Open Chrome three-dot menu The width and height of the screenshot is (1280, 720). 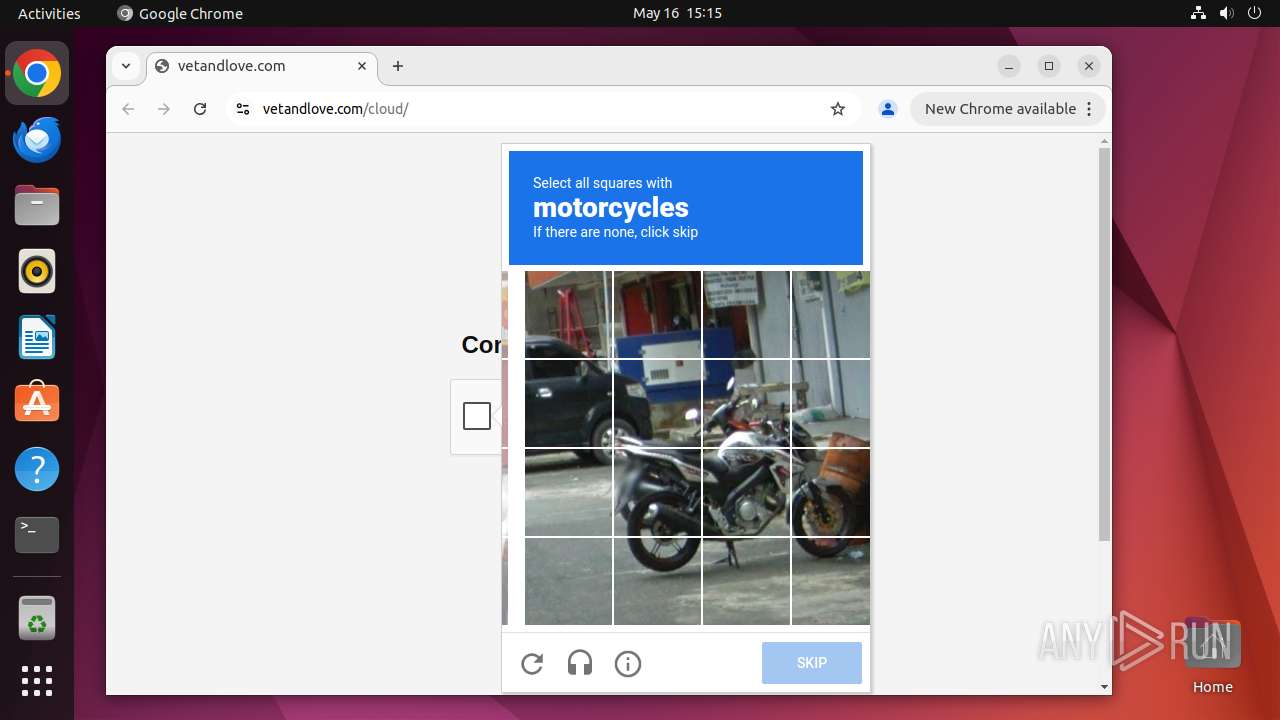pyautogui.click(x=1089, y=109)
